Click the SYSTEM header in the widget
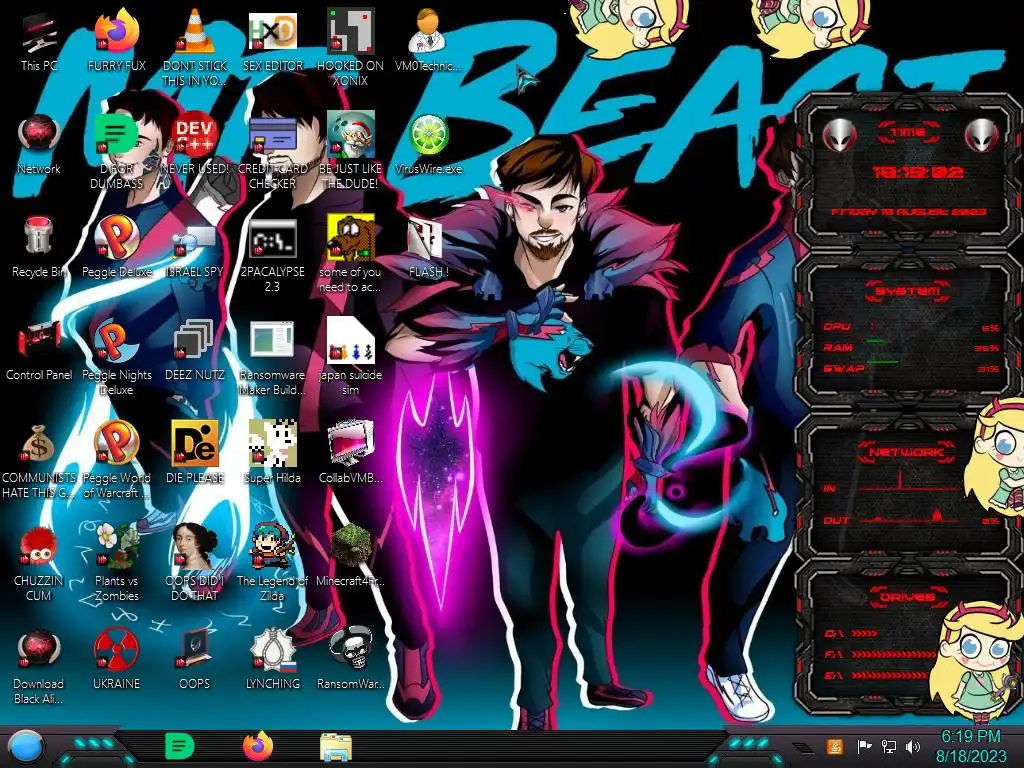The height and width of the screenshot is (768, 1024). [908, 291]
